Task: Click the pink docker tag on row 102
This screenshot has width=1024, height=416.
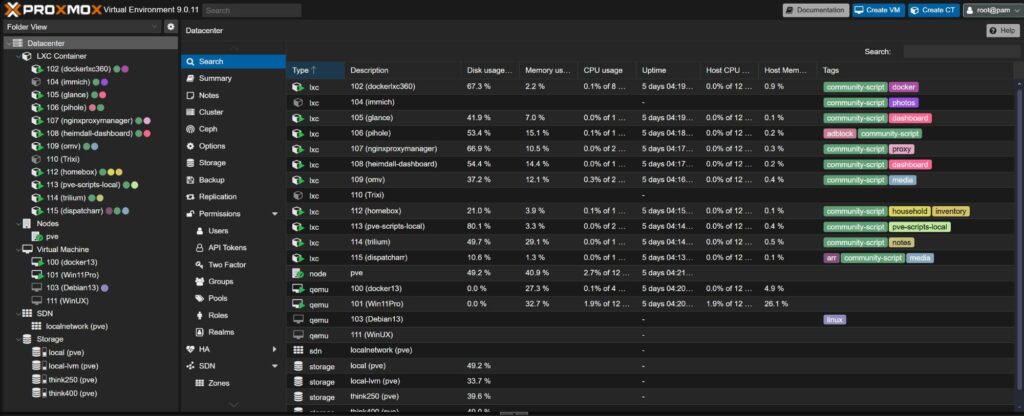Action: pyautogui.click(x=903, y=87)
